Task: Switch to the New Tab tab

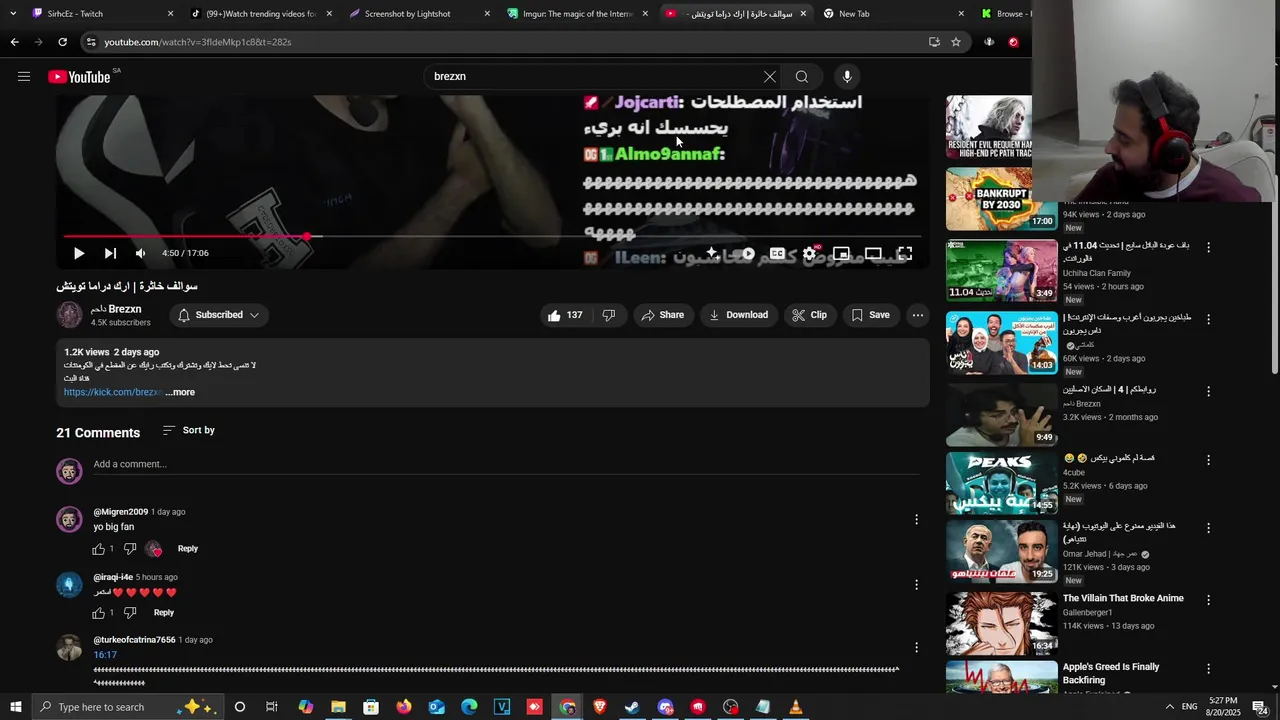Action: point(892,14)
